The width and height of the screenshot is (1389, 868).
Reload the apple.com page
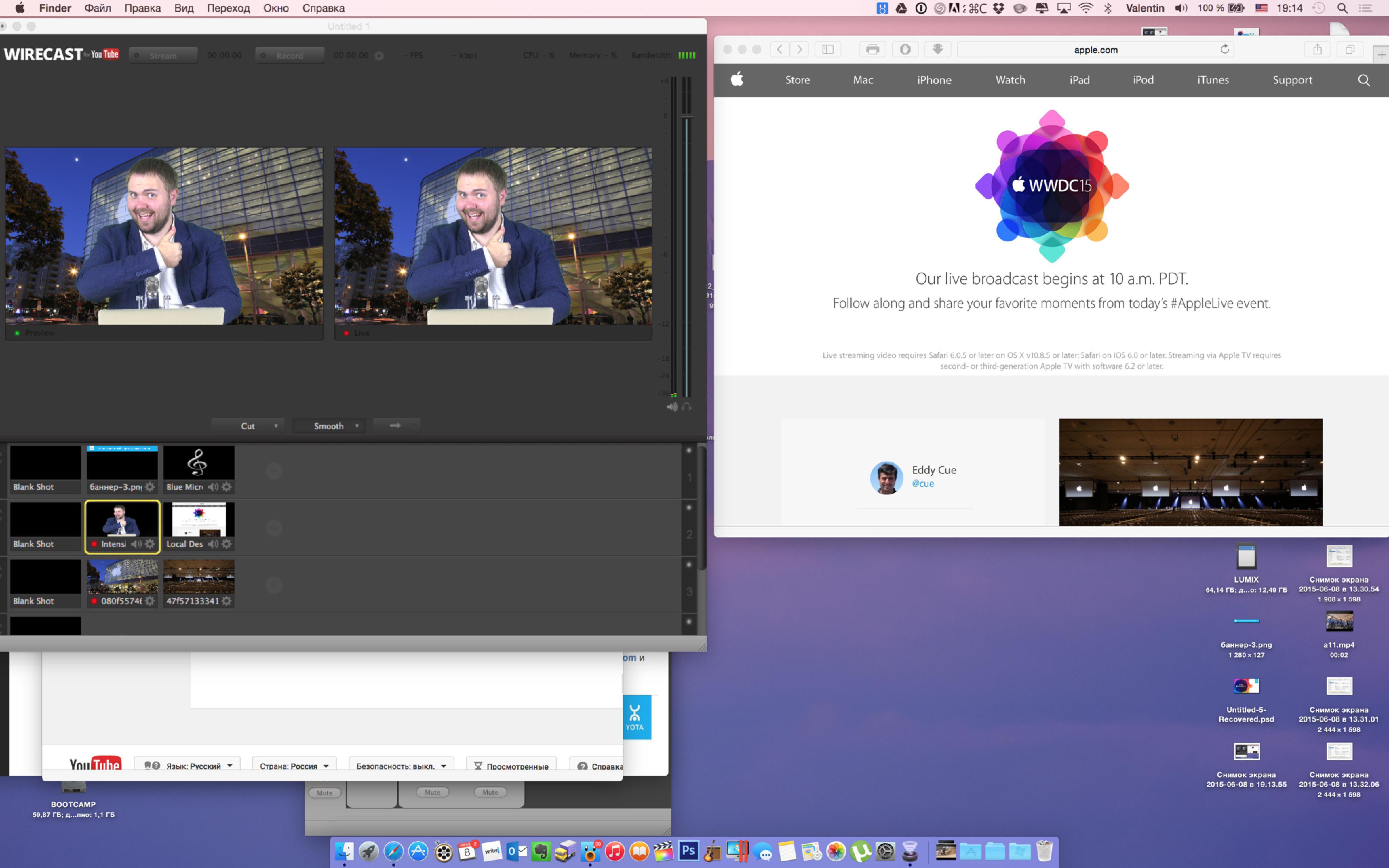coord(1225,50)
